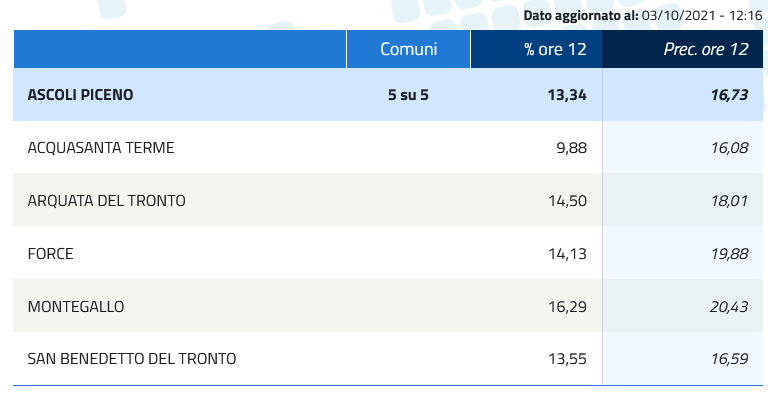Click San Benedetto turnout 13,55
The height and width of the screenshot is (398, 768).
567,359
